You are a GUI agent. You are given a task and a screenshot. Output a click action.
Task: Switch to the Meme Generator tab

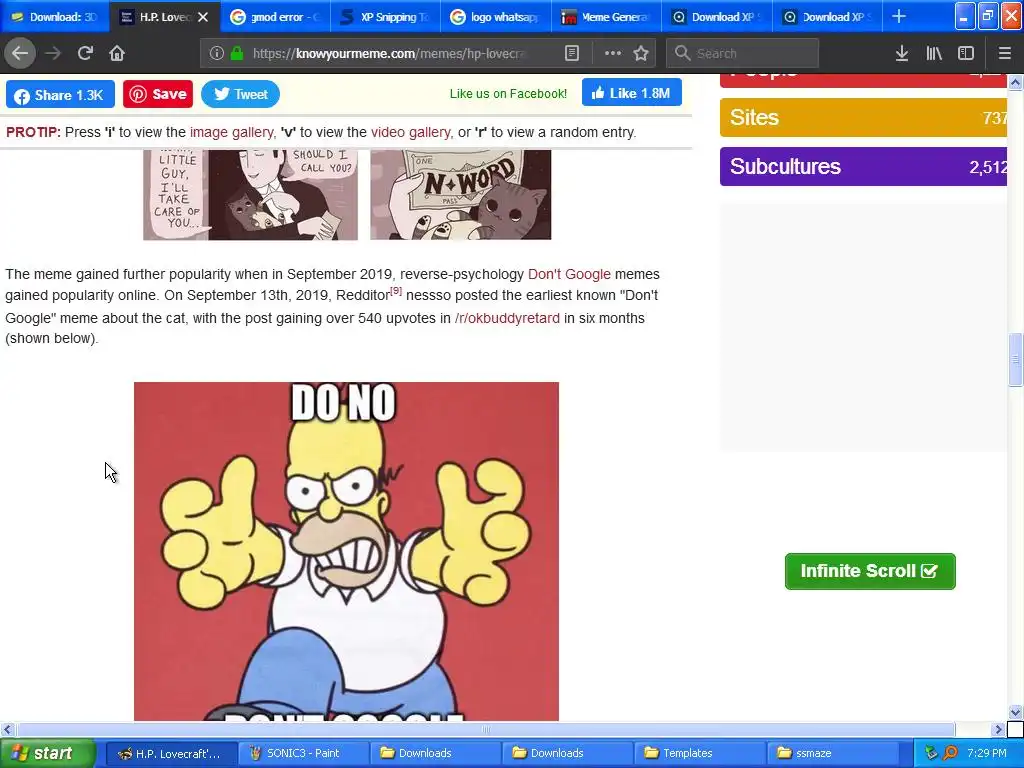tap(606, 17)
